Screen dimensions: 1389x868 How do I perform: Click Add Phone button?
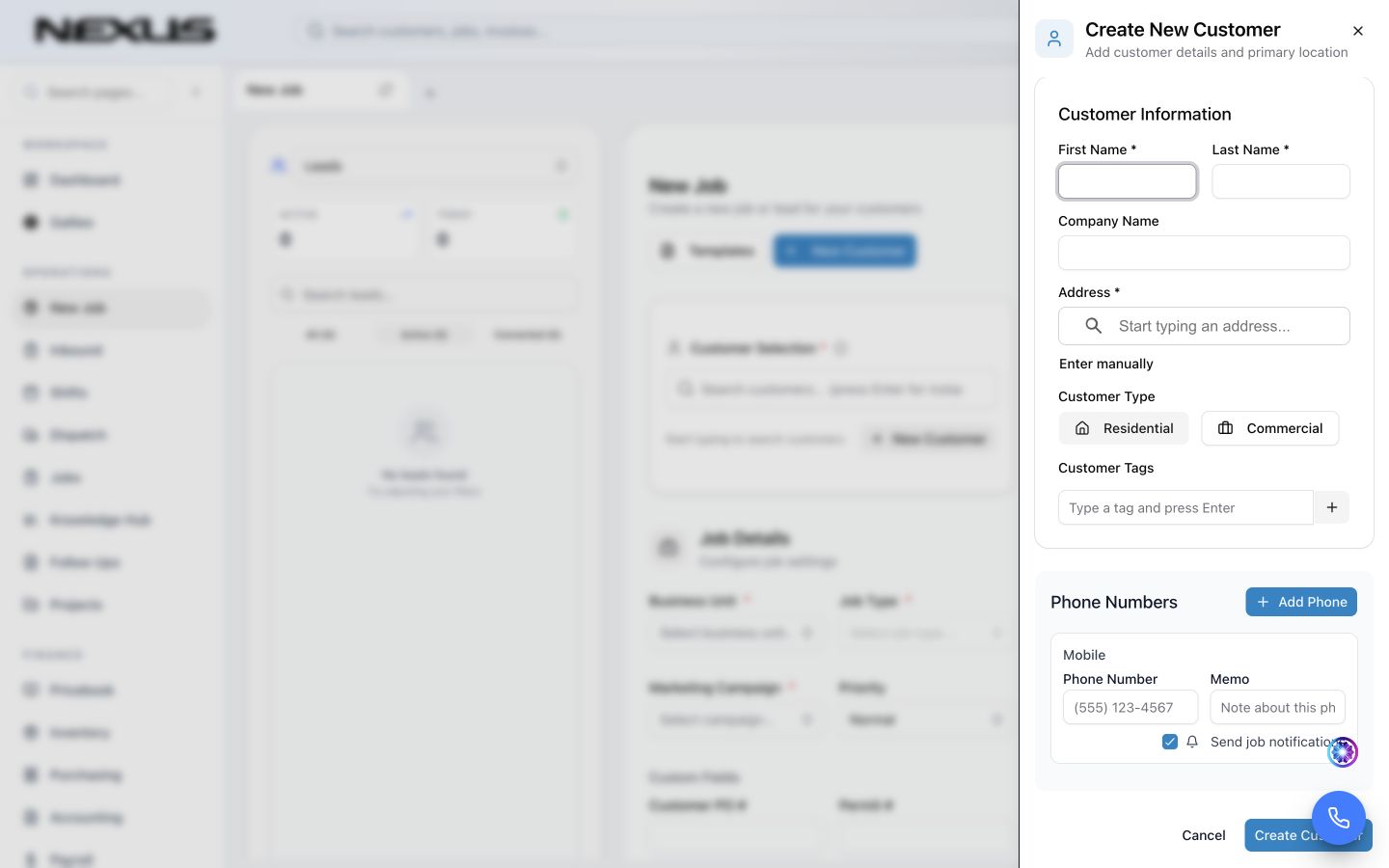(x=1301, y=602)
